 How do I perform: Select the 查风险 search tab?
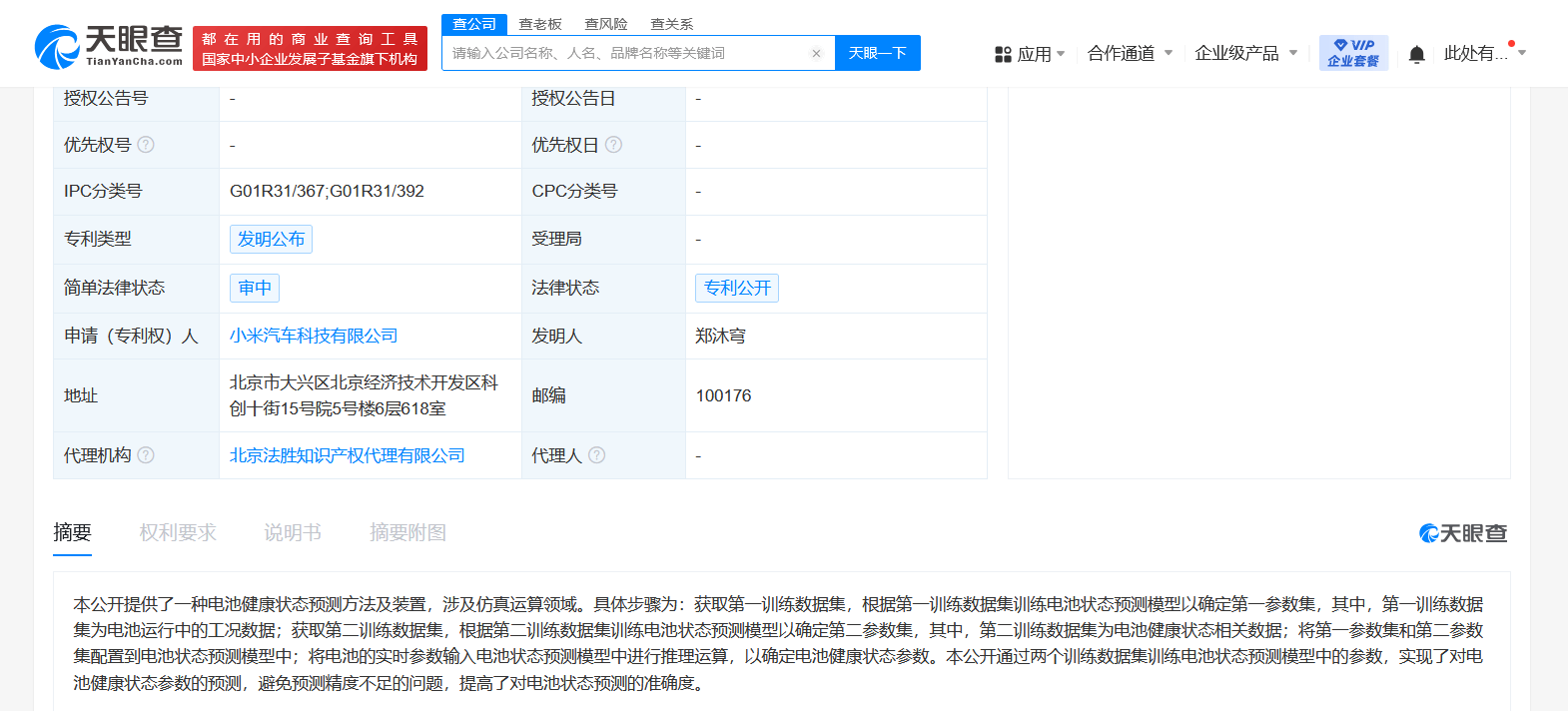(x=606, y=24)
